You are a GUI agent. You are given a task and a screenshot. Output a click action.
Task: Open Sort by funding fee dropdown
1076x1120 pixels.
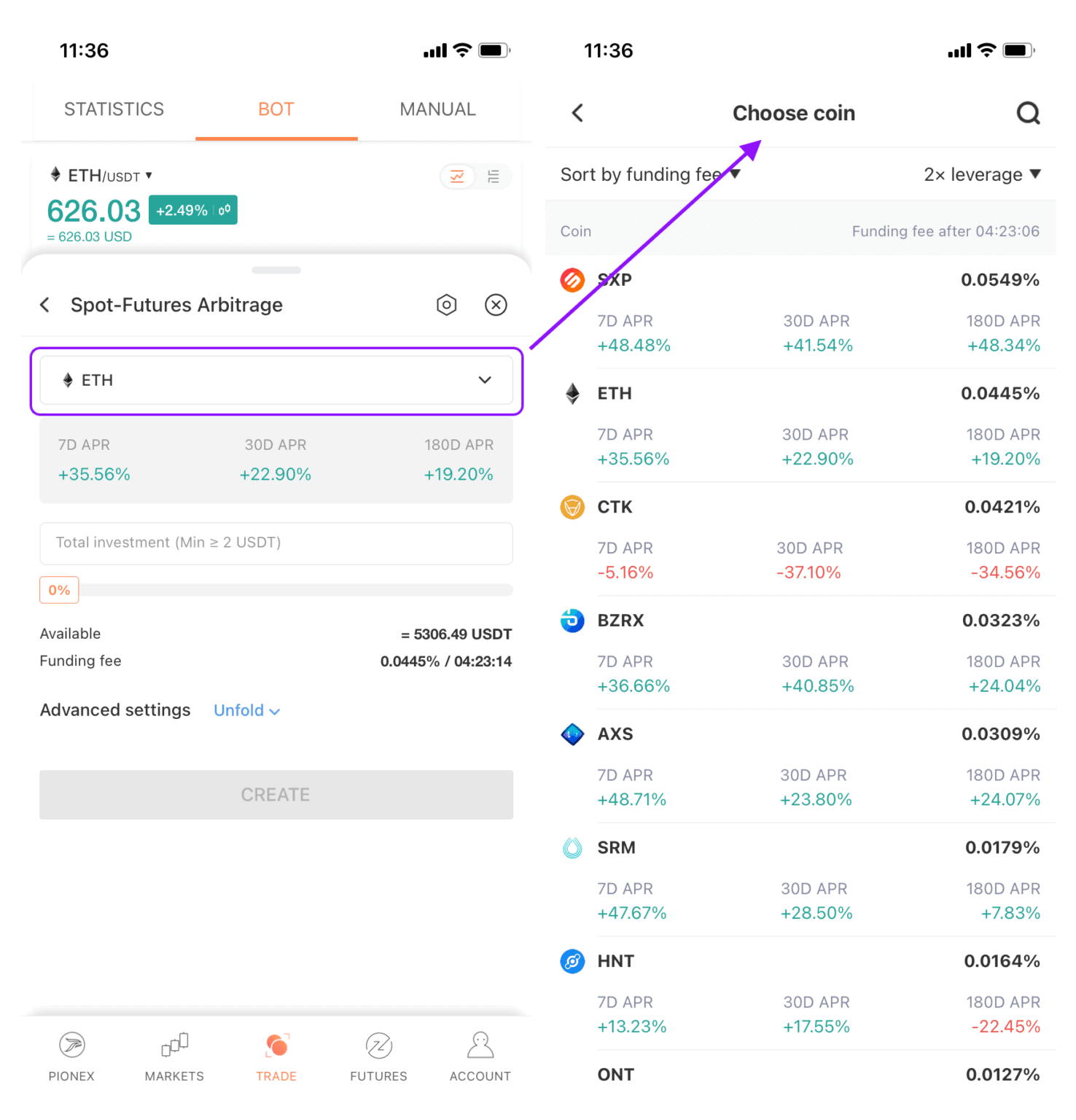[650, 174]
